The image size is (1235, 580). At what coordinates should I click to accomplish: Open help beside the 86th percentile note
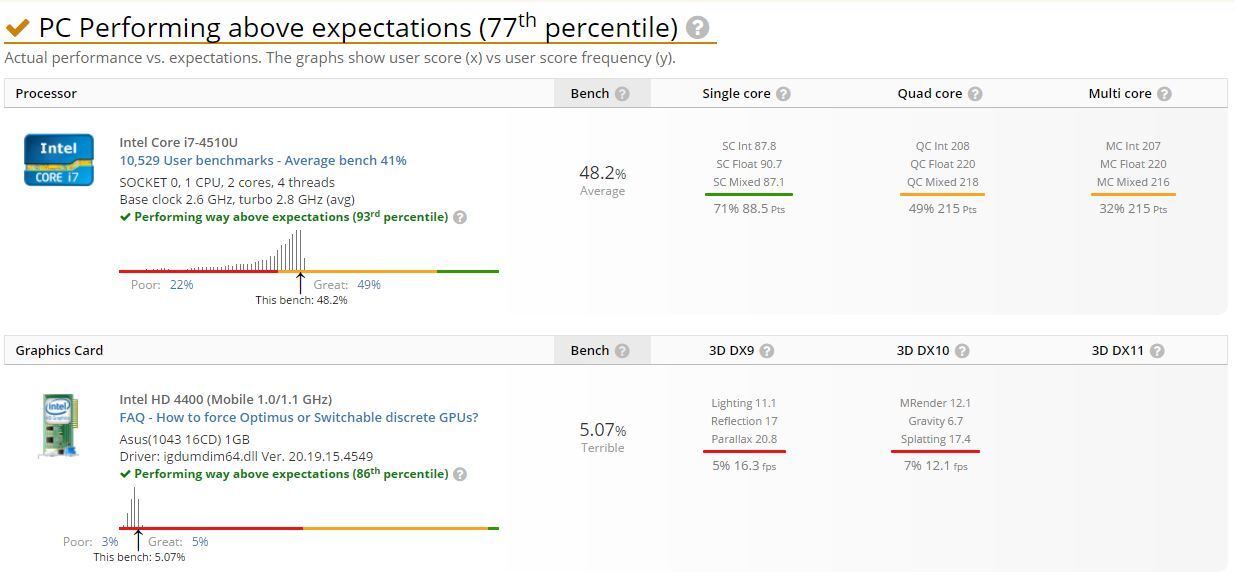(460, 474)
